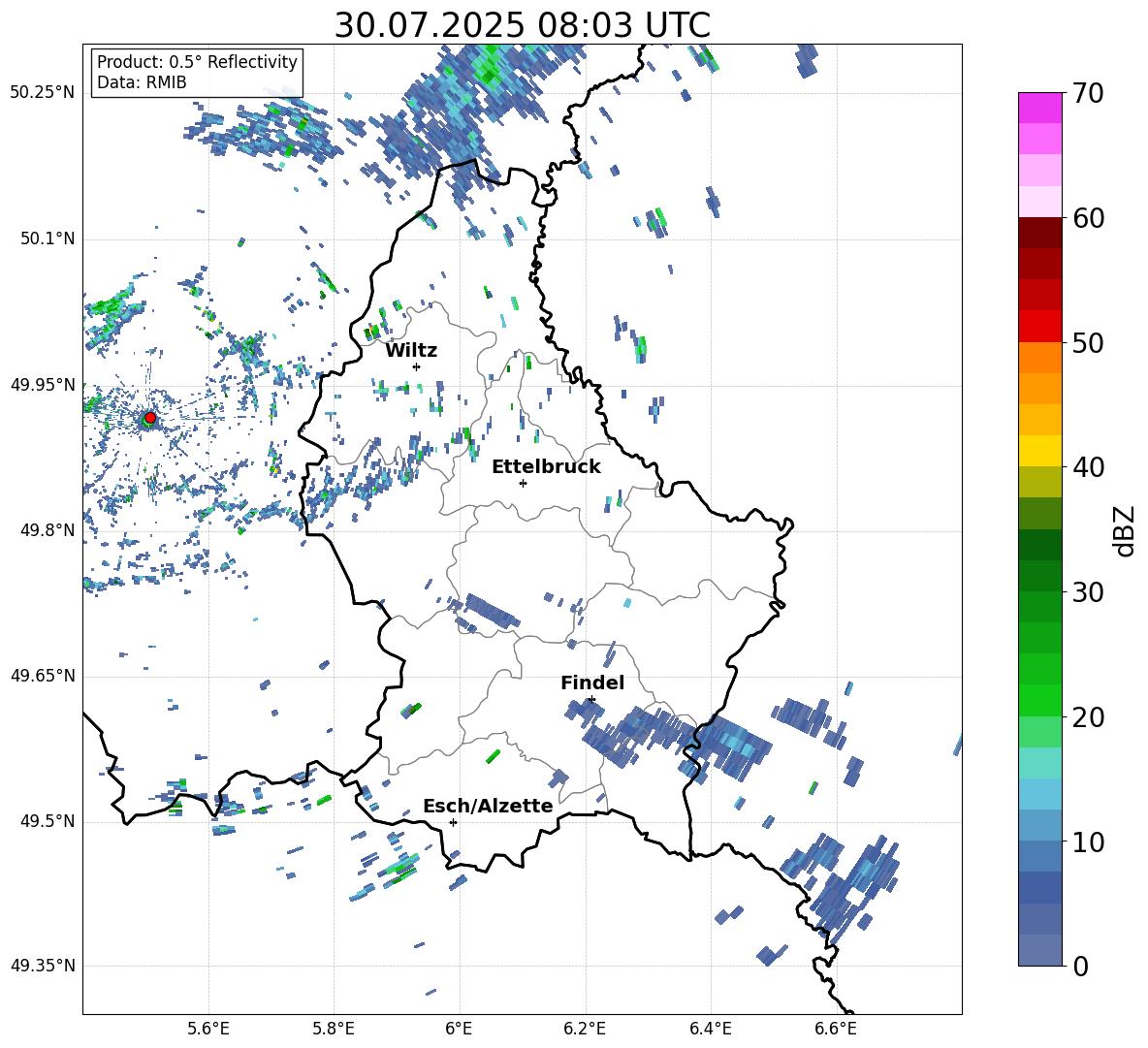
Task: Click the 0 value on the colorbar
Action: (1081, 967)
